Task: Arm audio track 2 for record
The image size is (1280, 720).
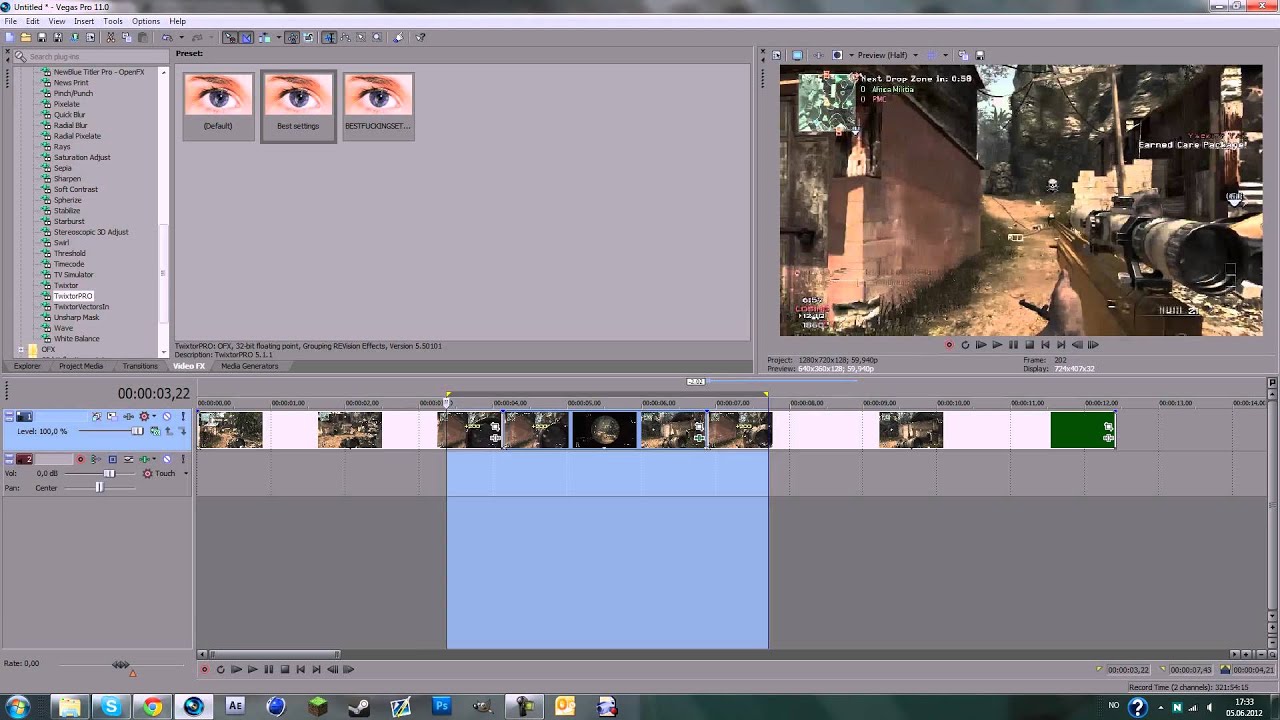Action: click(x=80, y=459)
